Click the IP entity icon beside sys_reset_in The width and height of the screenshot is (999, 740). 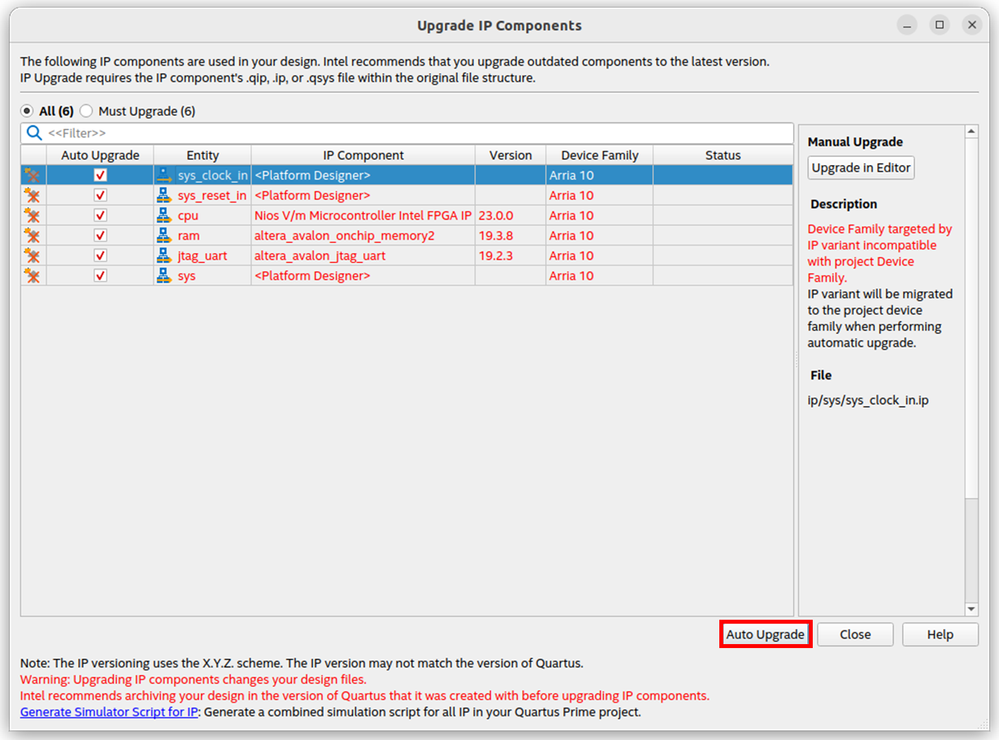click(164, 195)
